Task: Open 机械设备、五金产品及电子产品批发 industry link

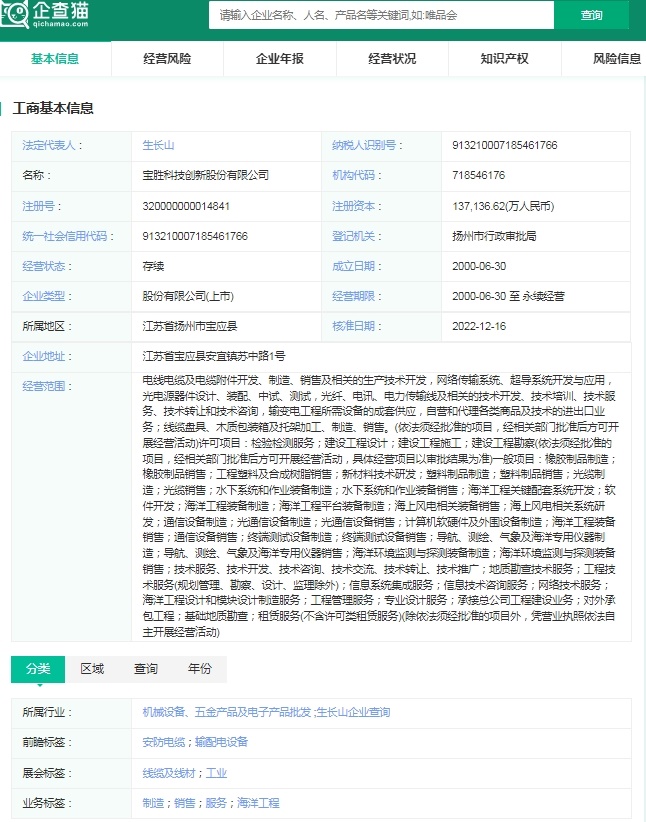Action: tap(227, 712)
